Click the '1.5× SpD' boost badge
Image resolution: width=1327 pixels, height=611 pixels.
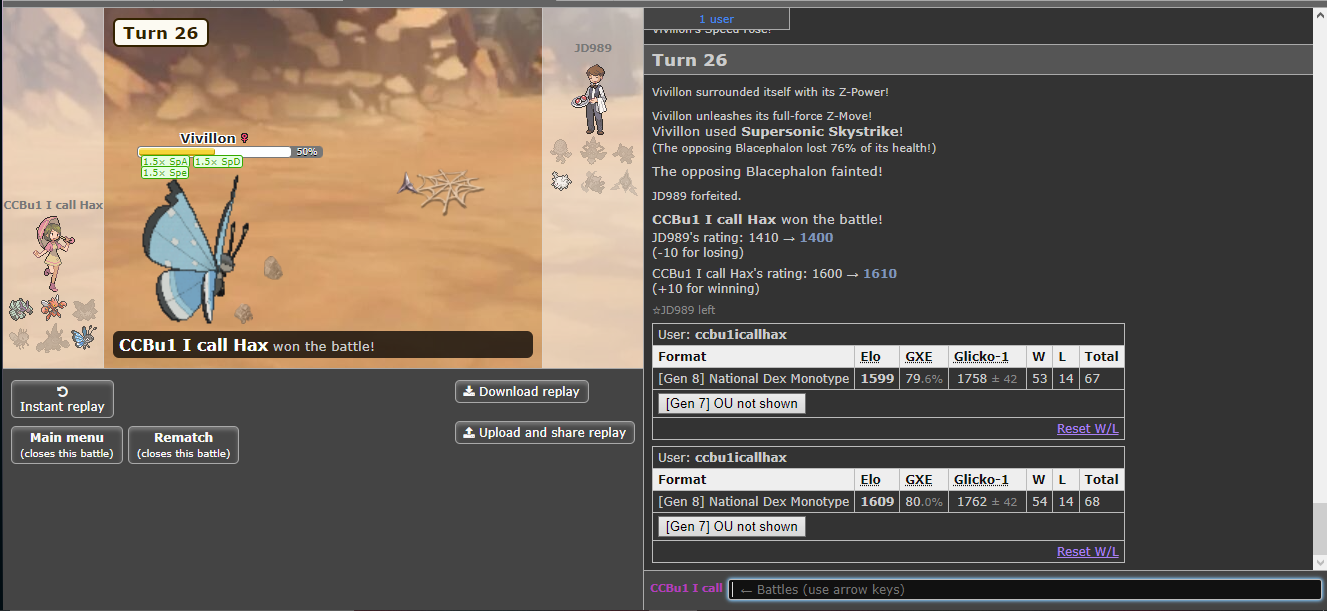[x=218, y=162]
